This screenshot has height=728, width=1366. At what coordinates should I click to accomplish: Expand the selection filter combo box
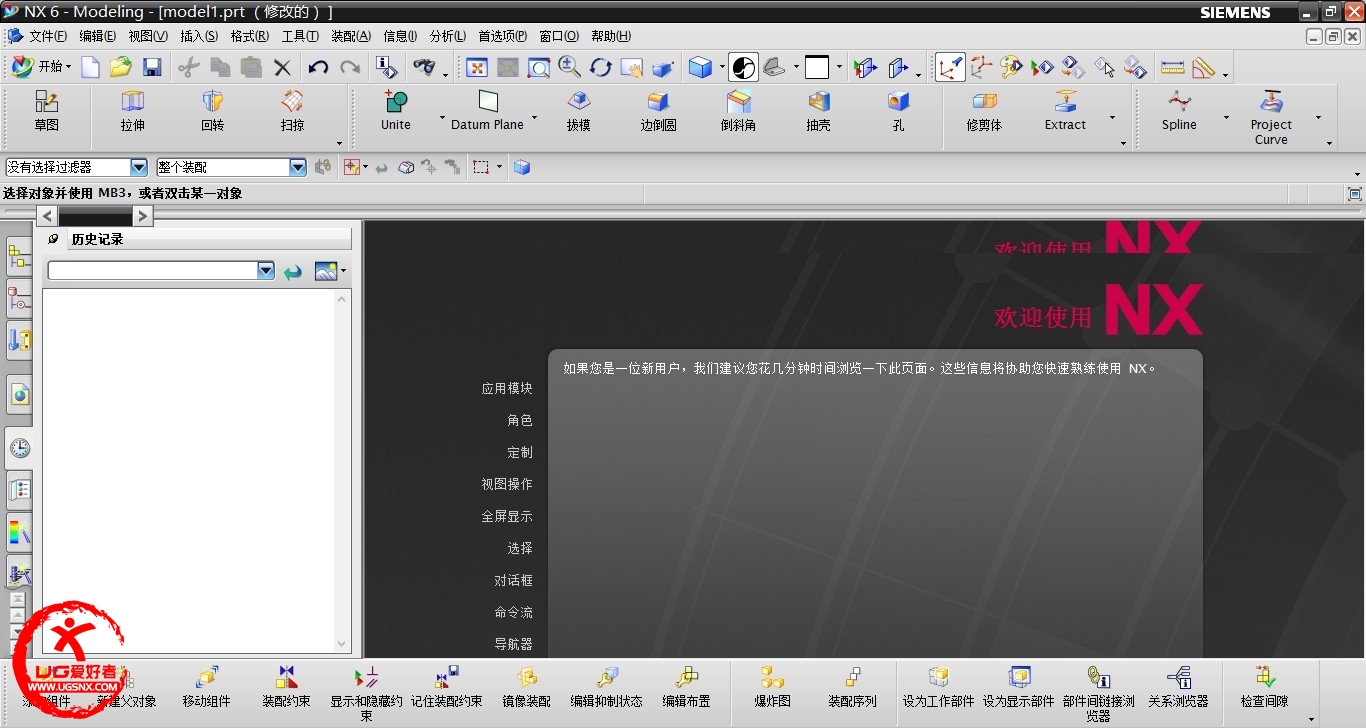point(139,168)
